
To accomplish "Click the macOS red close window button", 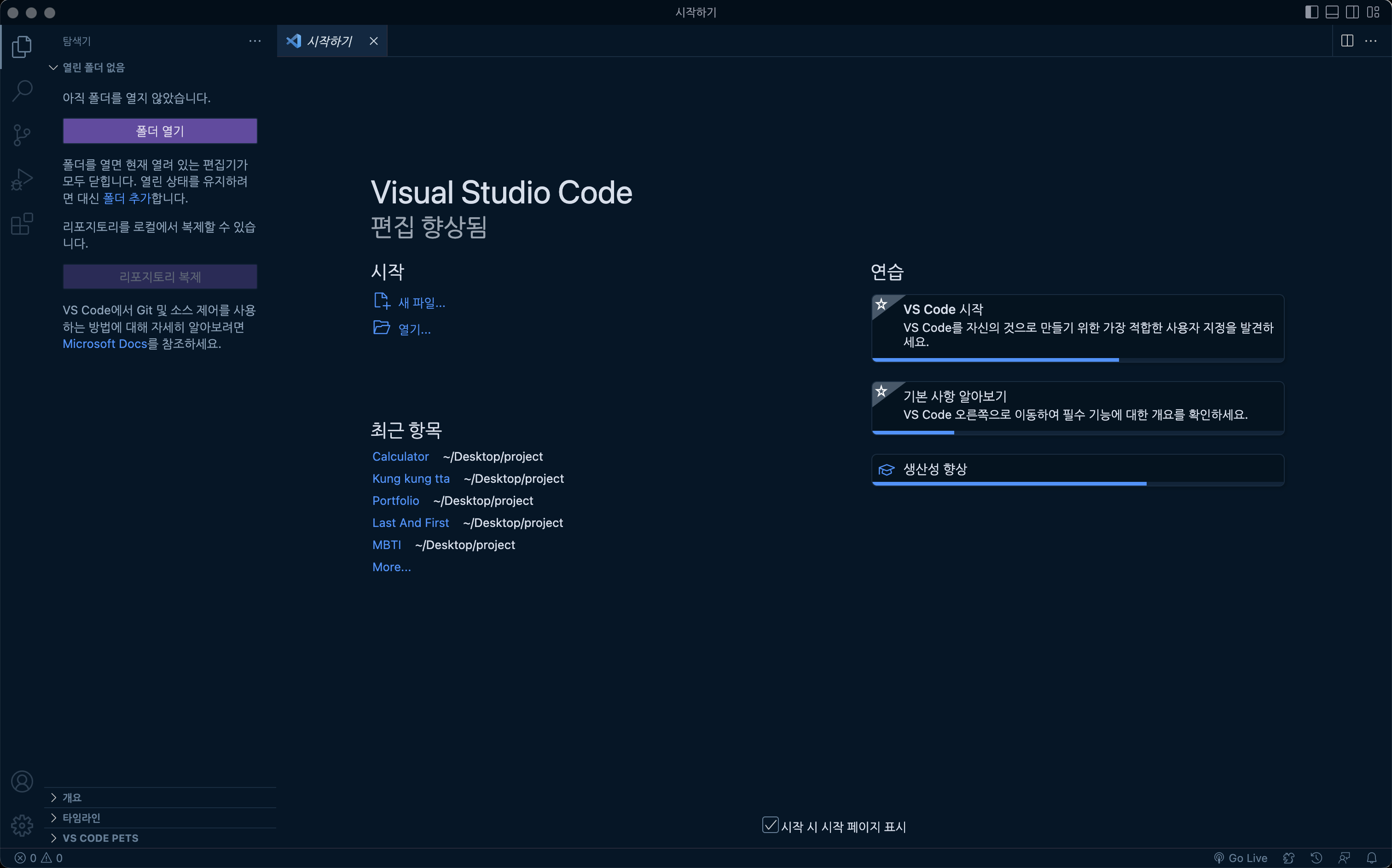I will tap(13, 12).
